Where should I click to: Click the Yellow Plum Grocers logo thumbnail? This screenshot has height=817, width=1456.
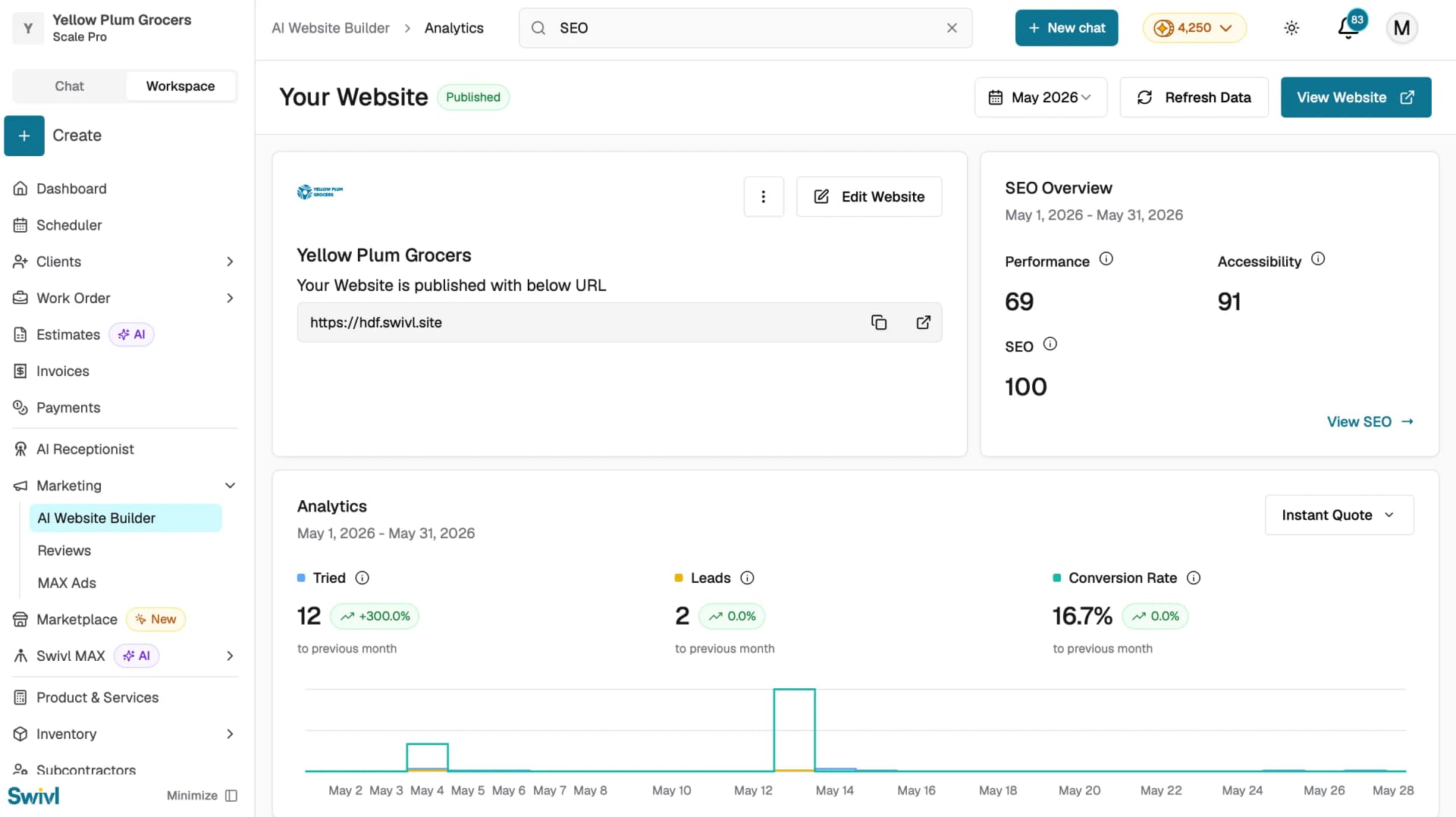320,192
